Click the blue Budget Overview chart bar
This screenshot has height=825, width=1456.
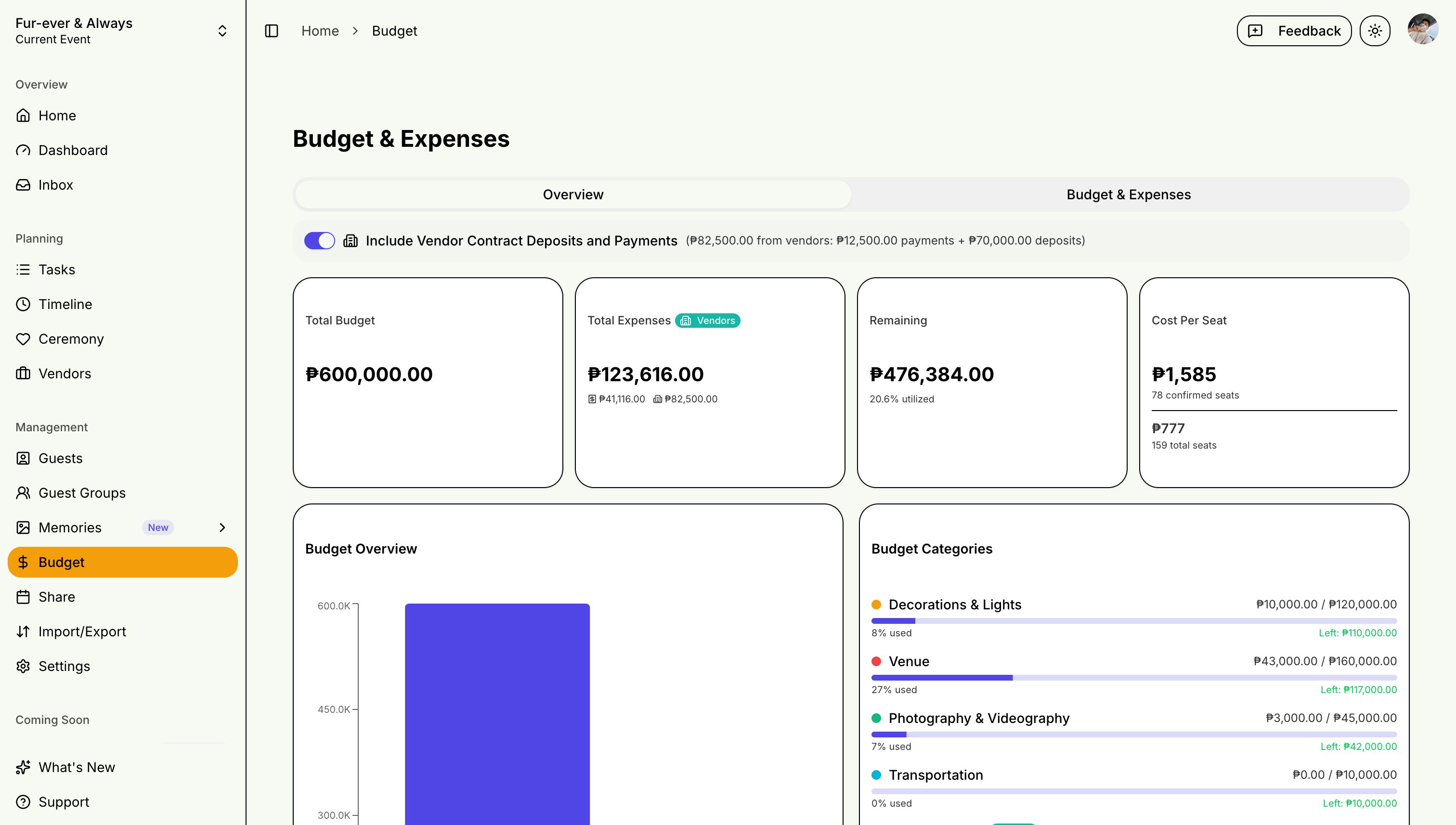pyautogui.click(x=497, y=714)
